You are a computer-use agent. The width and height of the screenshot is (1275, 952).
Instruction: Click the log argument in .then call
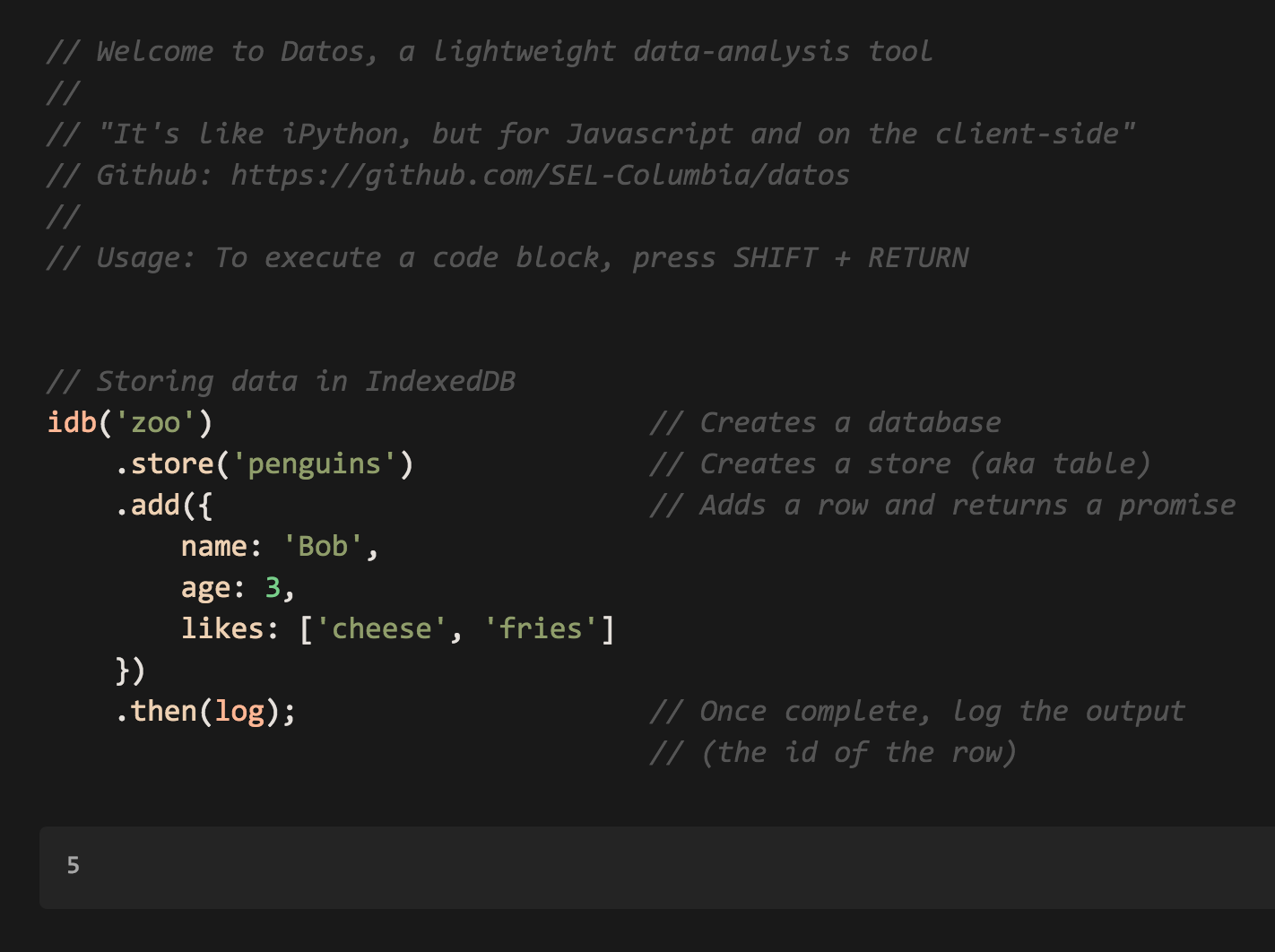coord(239,711)
